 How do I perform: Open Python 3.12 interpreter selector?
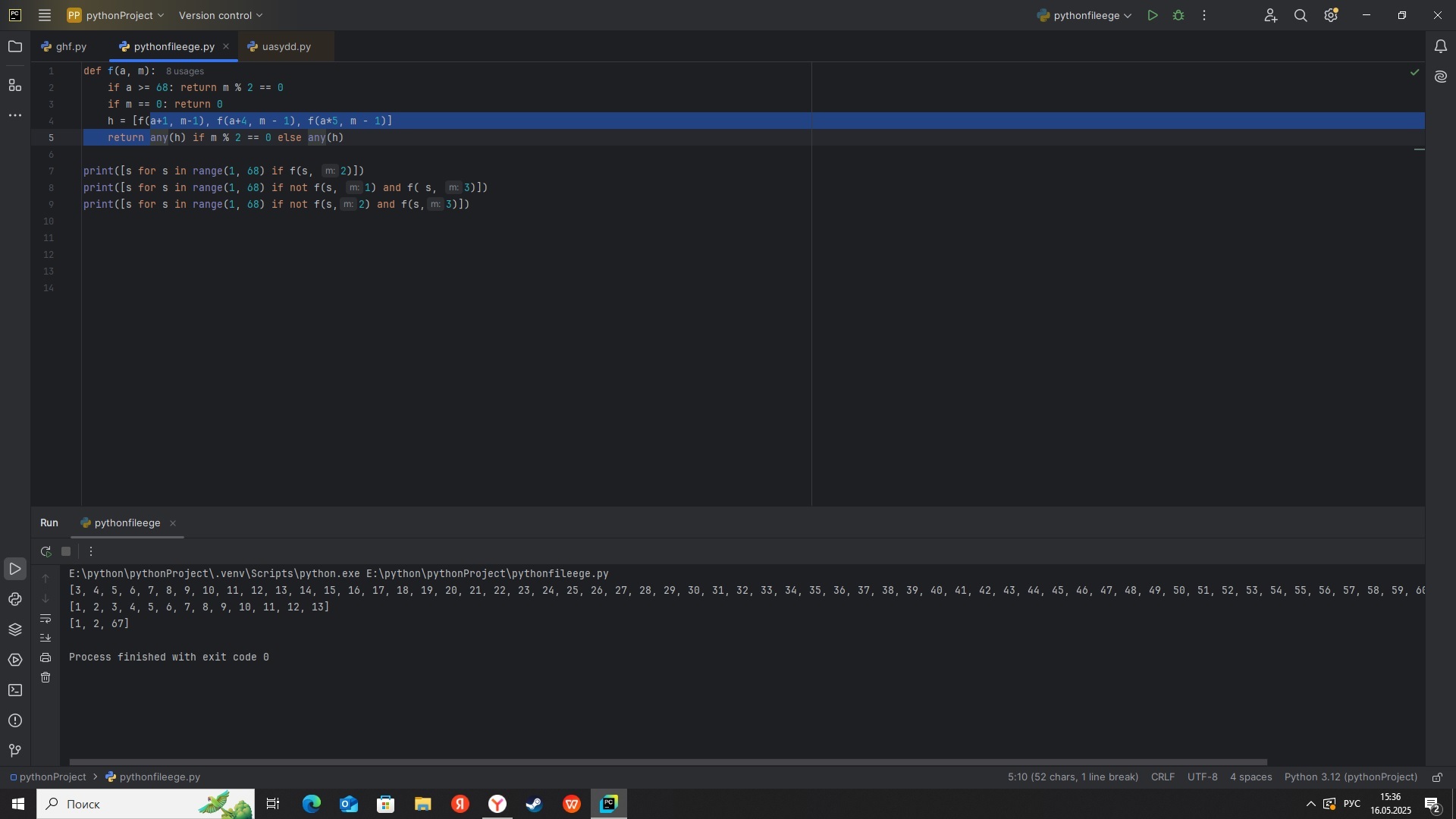click(1351, 777)
